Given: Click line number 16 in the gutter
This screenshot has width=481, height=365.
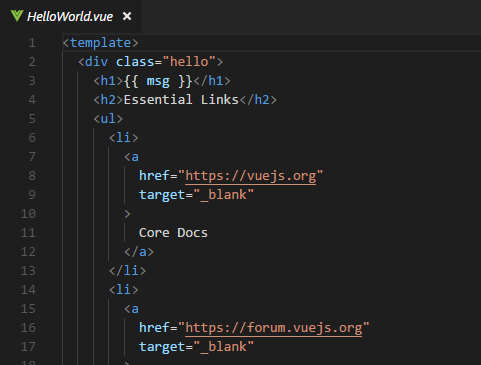Looking at the screenshot, I should [x=28, y=328].
